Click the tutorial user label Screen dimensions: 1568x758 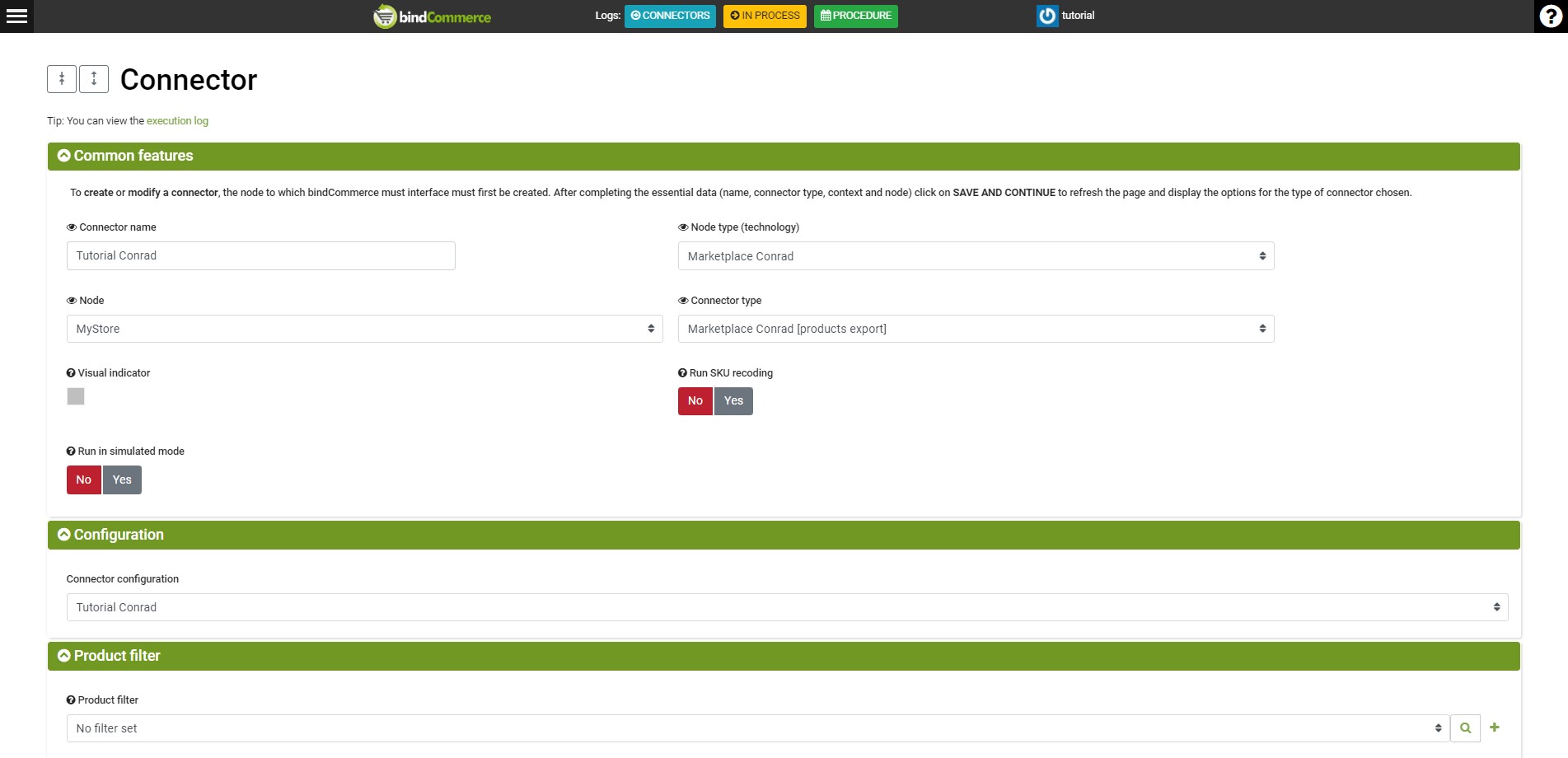pyautogui.click(x=1078, y=16)
